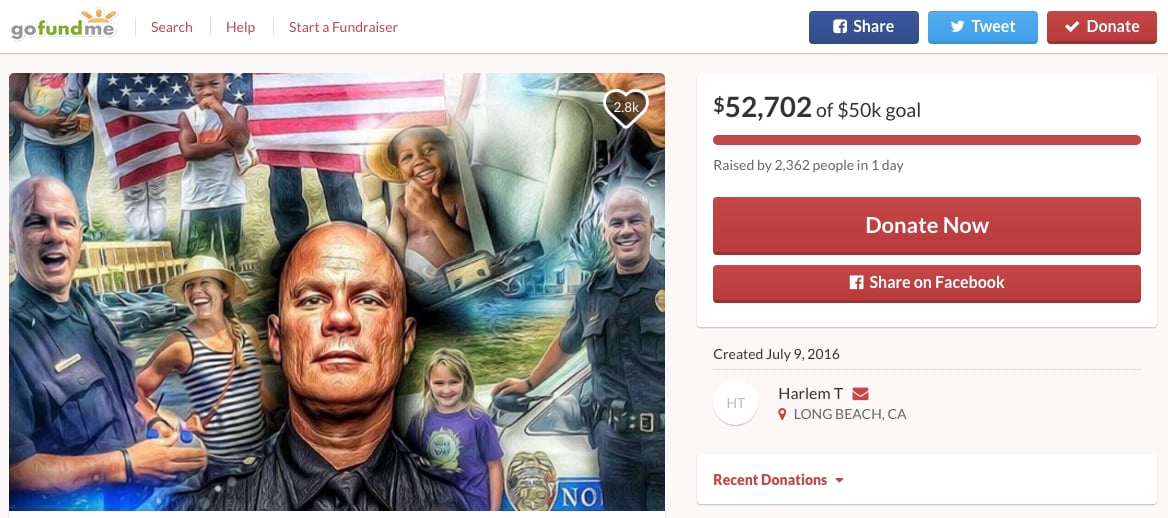Click the heart icon showing 2.8k
The width and height of the screenshot is (1168, 518).
626,107
